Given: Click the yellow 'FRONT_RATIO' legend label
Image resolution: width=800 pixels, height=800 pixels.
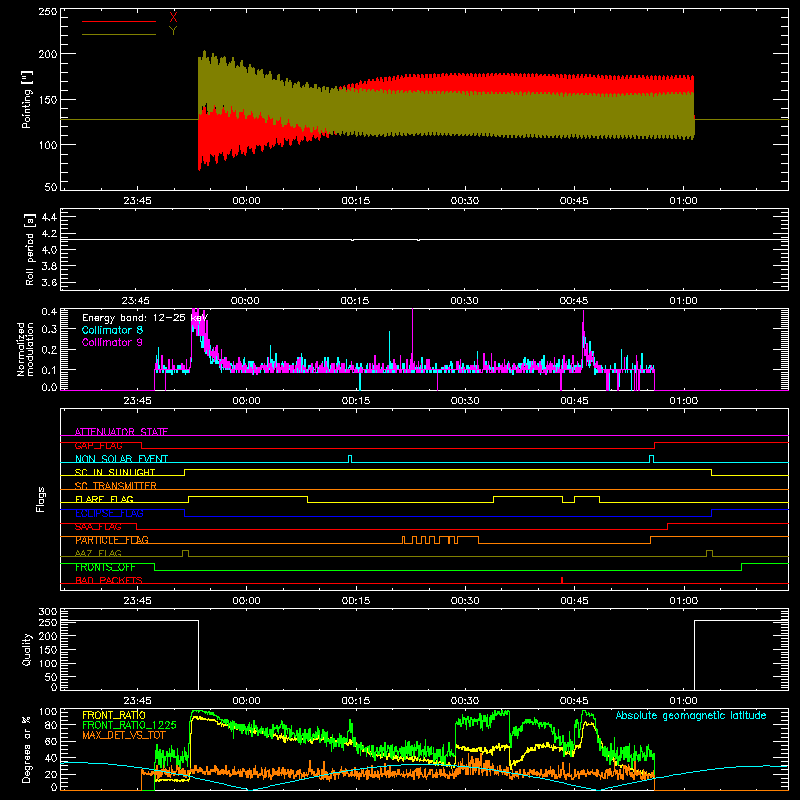Looking at the screenshot, I should pyautogui.click(x=114, y=715).
